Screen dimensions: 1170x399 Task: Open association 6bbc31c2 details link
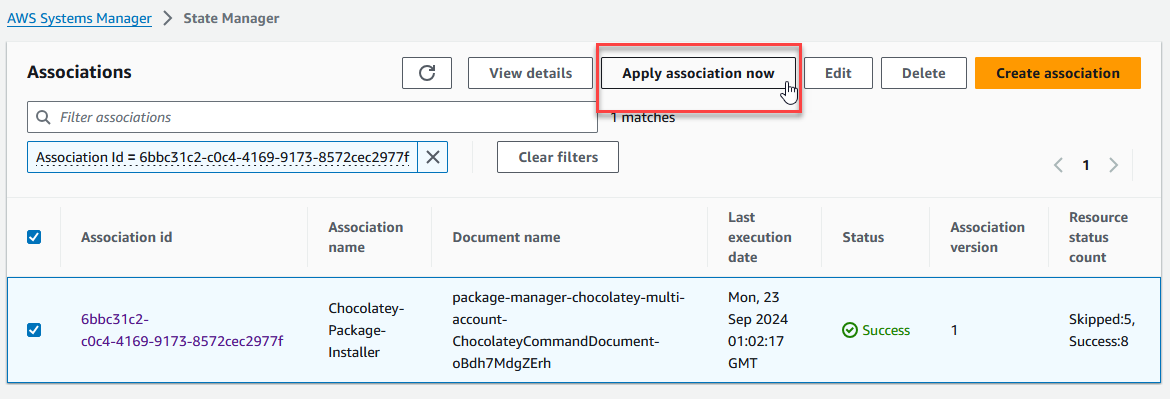pos(182,330)
